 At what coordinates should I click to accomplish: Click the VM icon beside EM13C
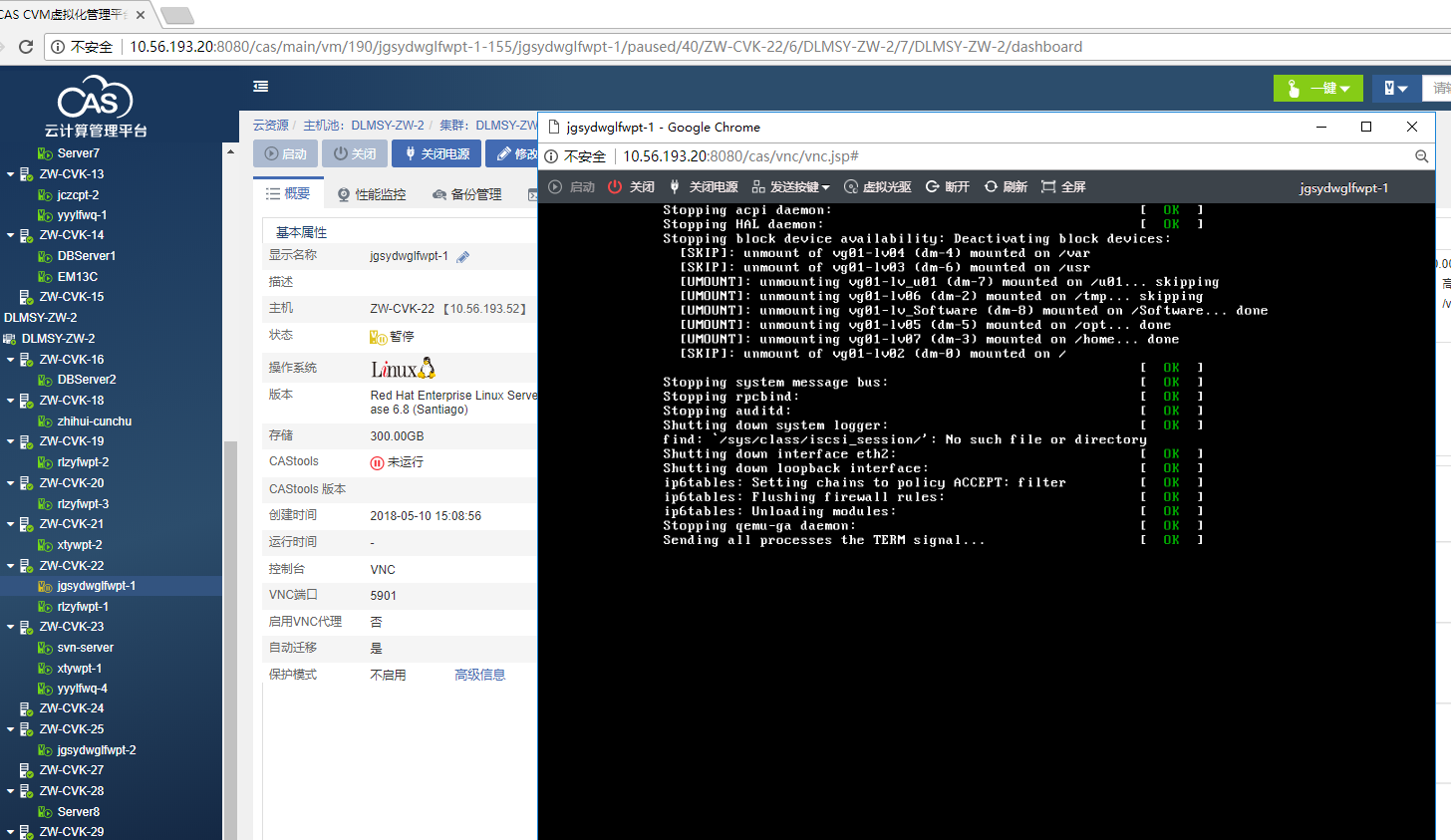(x=45, y=277)
